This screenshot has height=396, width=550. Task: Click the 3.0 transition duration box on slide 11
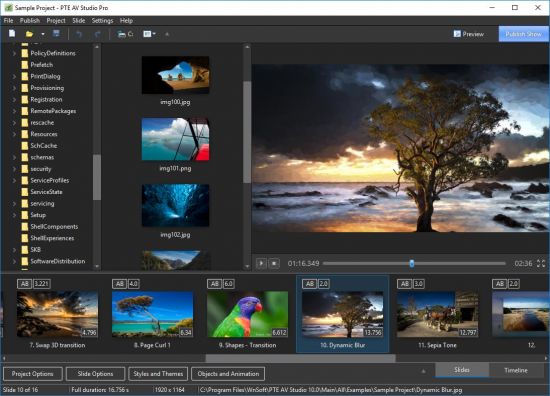click(418, 284)
